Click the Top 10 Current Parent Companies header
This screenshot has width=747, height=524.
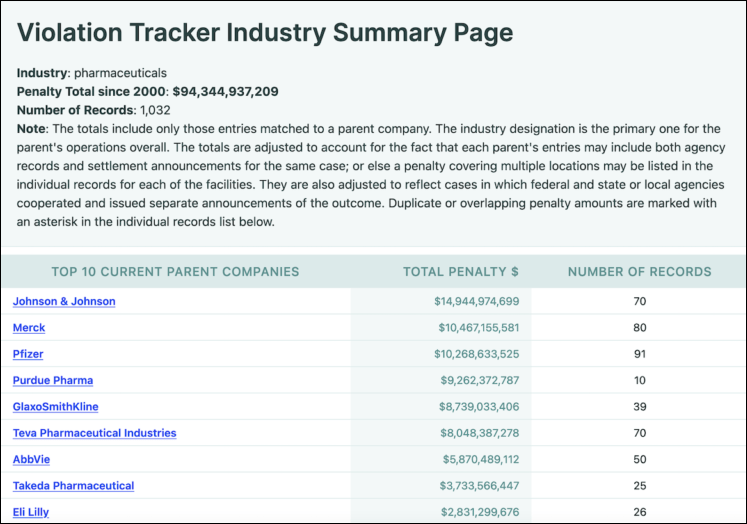click(175, 272)
